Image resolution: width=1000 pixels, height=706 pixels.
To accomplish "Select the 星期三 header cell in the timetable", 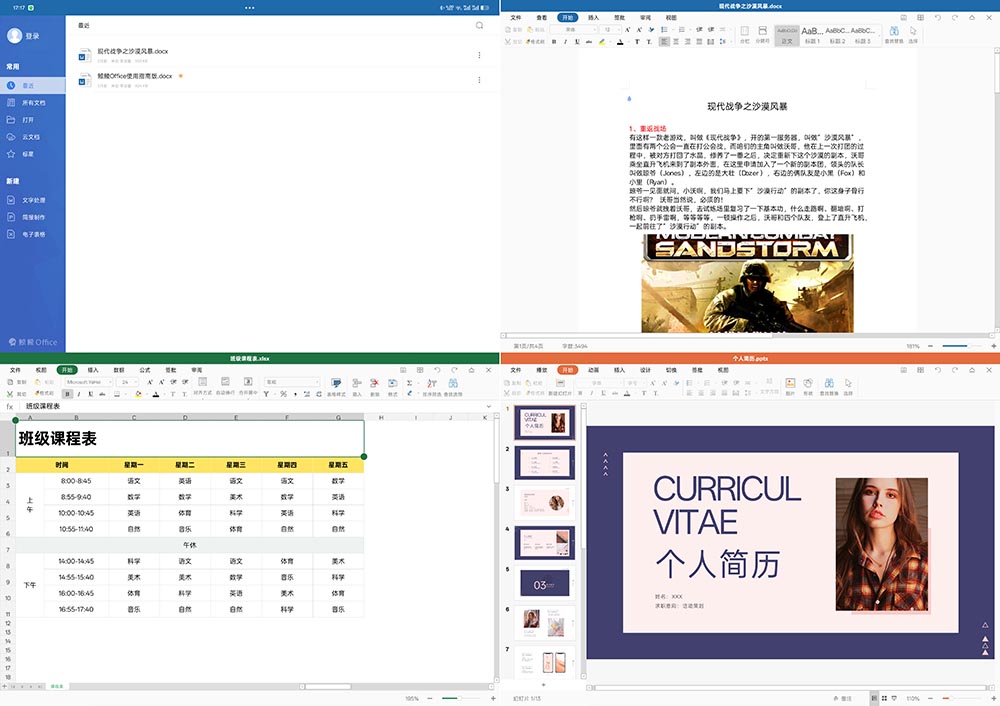I will point(236,465).
